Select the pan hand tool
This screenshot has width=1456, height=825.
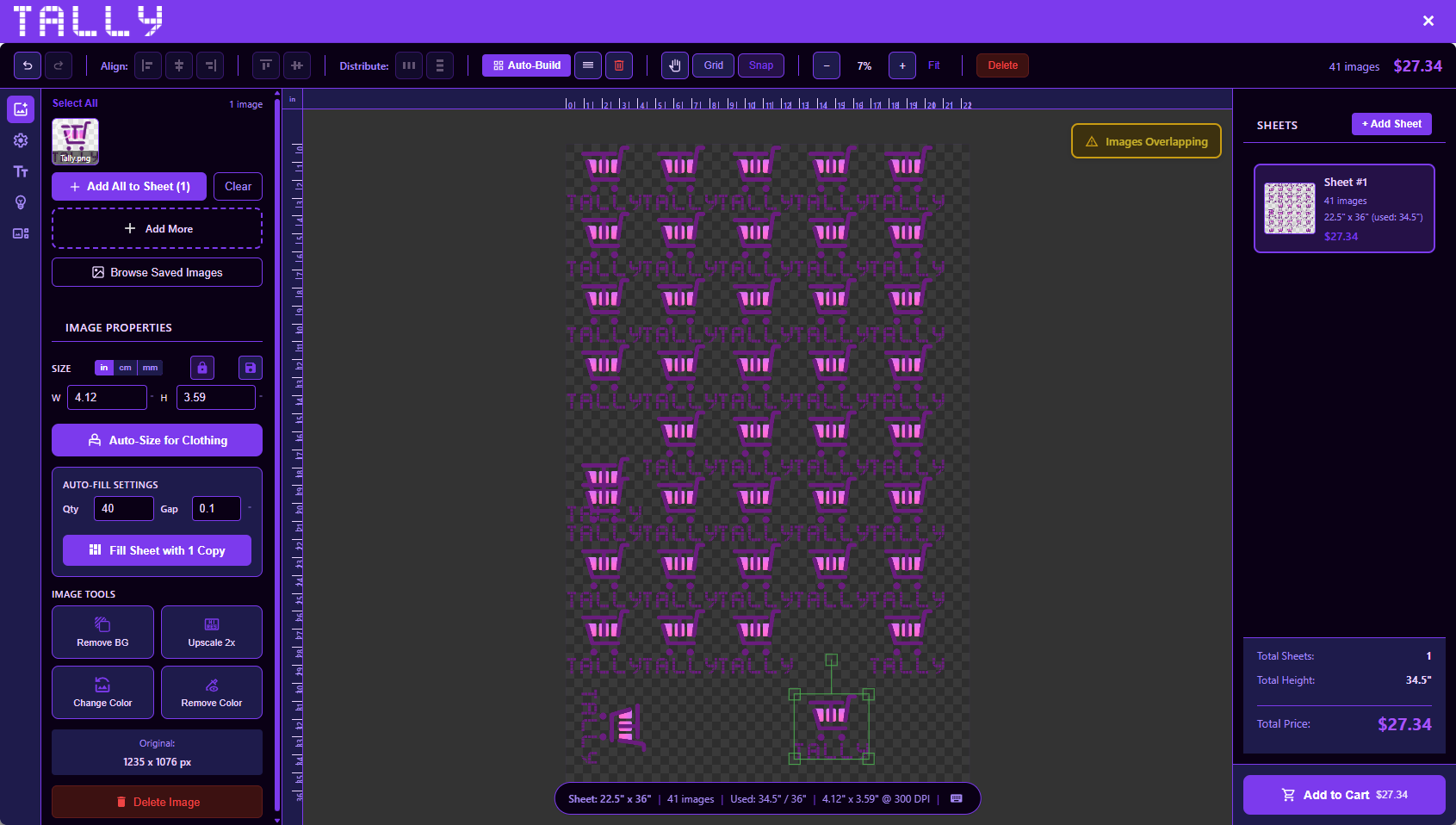[x=674, y=65]
